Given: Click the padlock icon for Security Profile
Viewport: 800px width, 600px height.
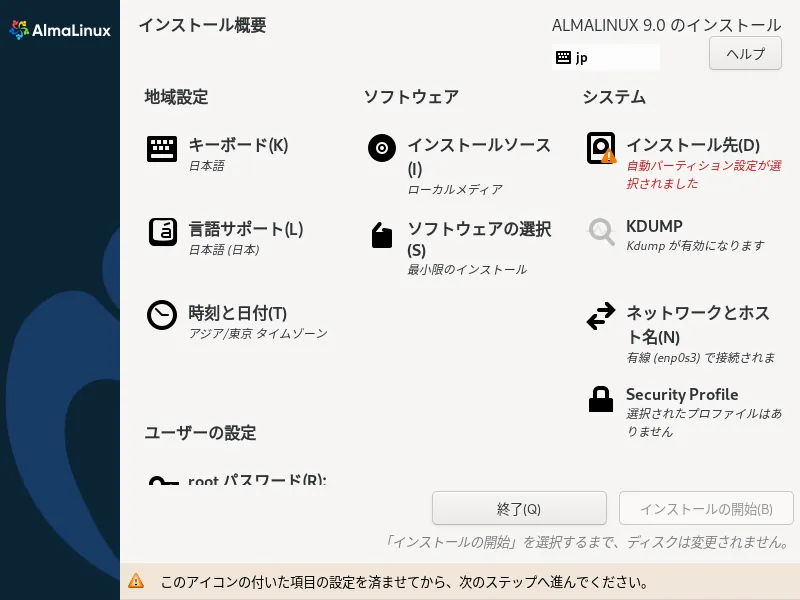Looking at the screenshot, I should [601, 399].
